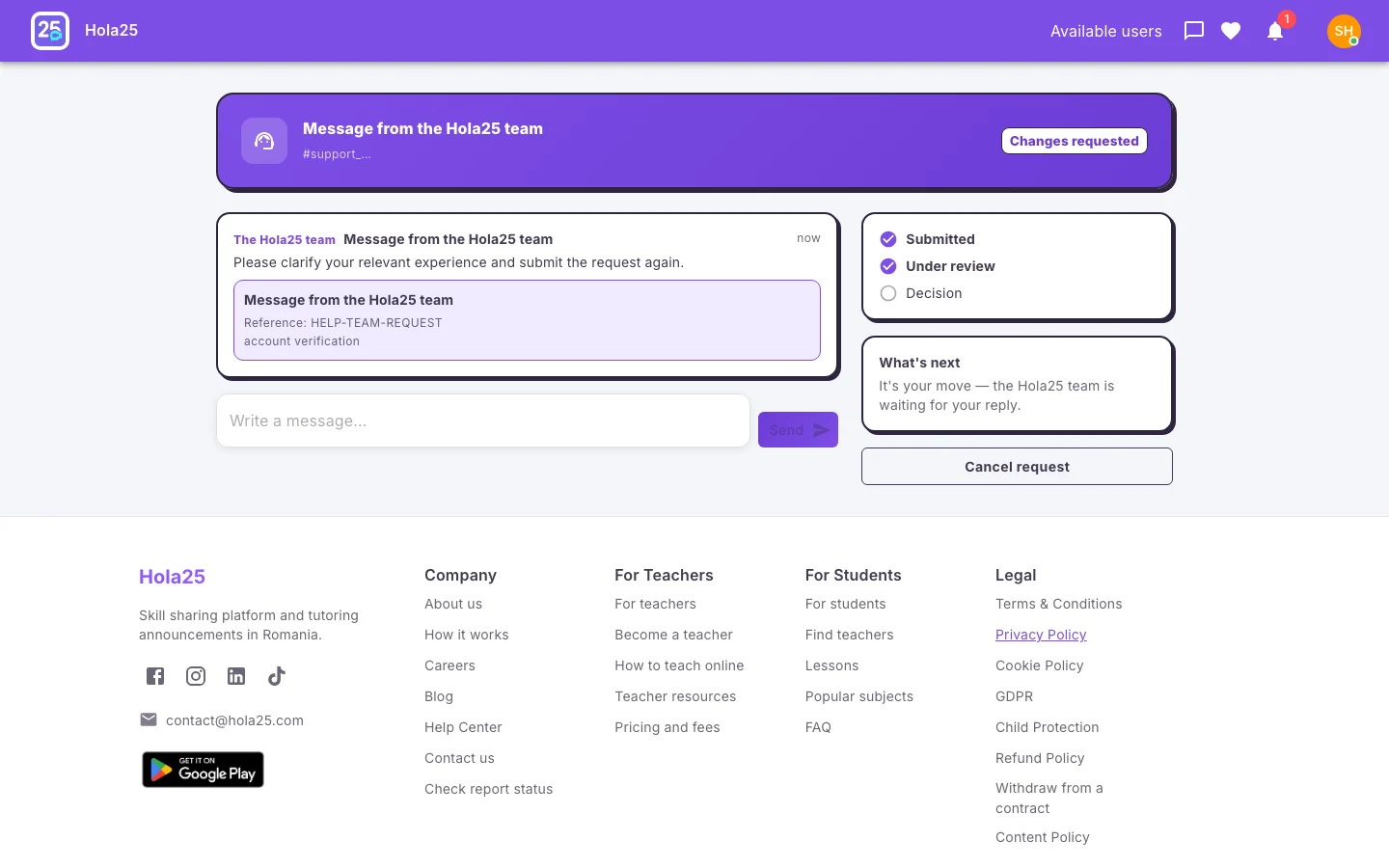Screen dimensions: 1389x868
Task: Click the support headset icon
Action: (264, 141)
